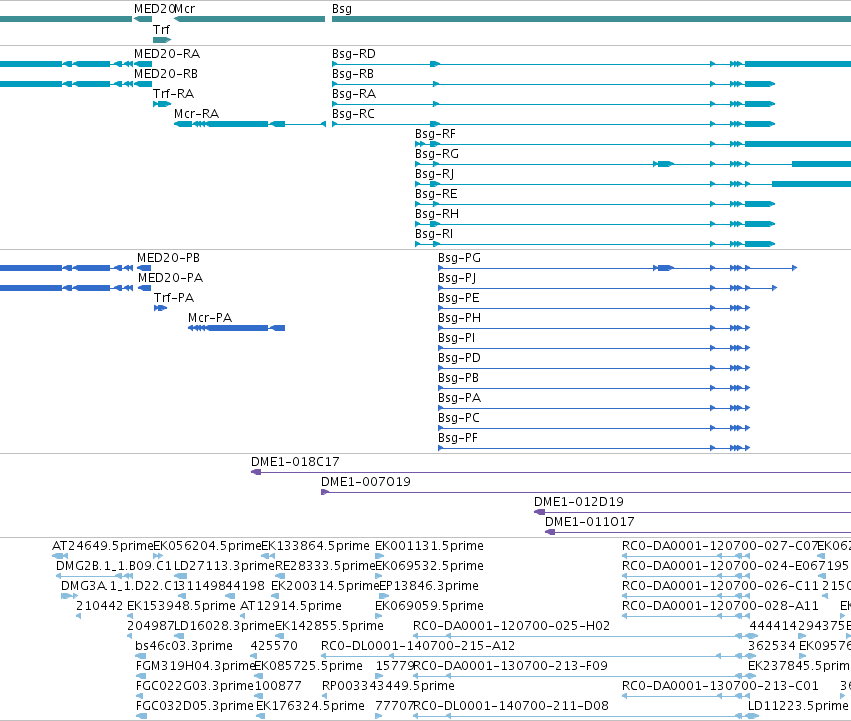Select the MED20-PA protein label
The width and height of the screenshot is (851, 721).
170,278
